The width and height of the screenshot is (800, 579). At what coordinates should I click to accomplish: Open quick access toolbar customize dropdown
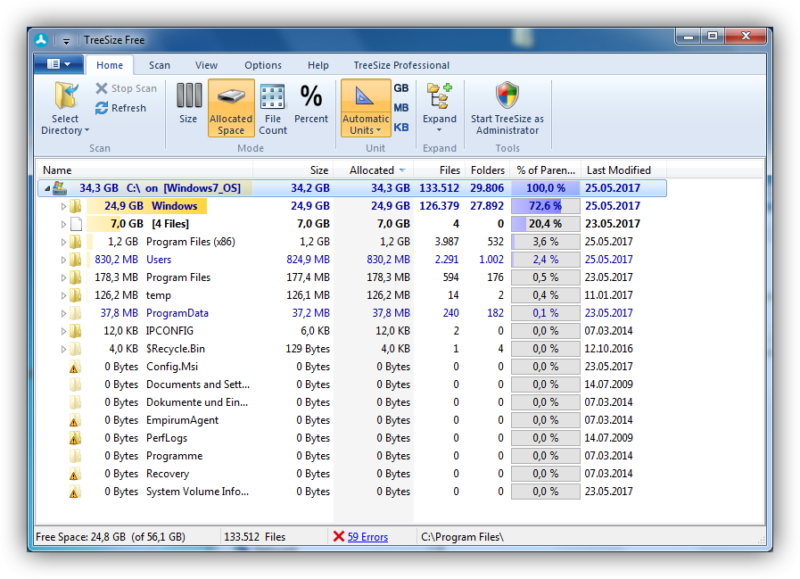pos(66,40)
